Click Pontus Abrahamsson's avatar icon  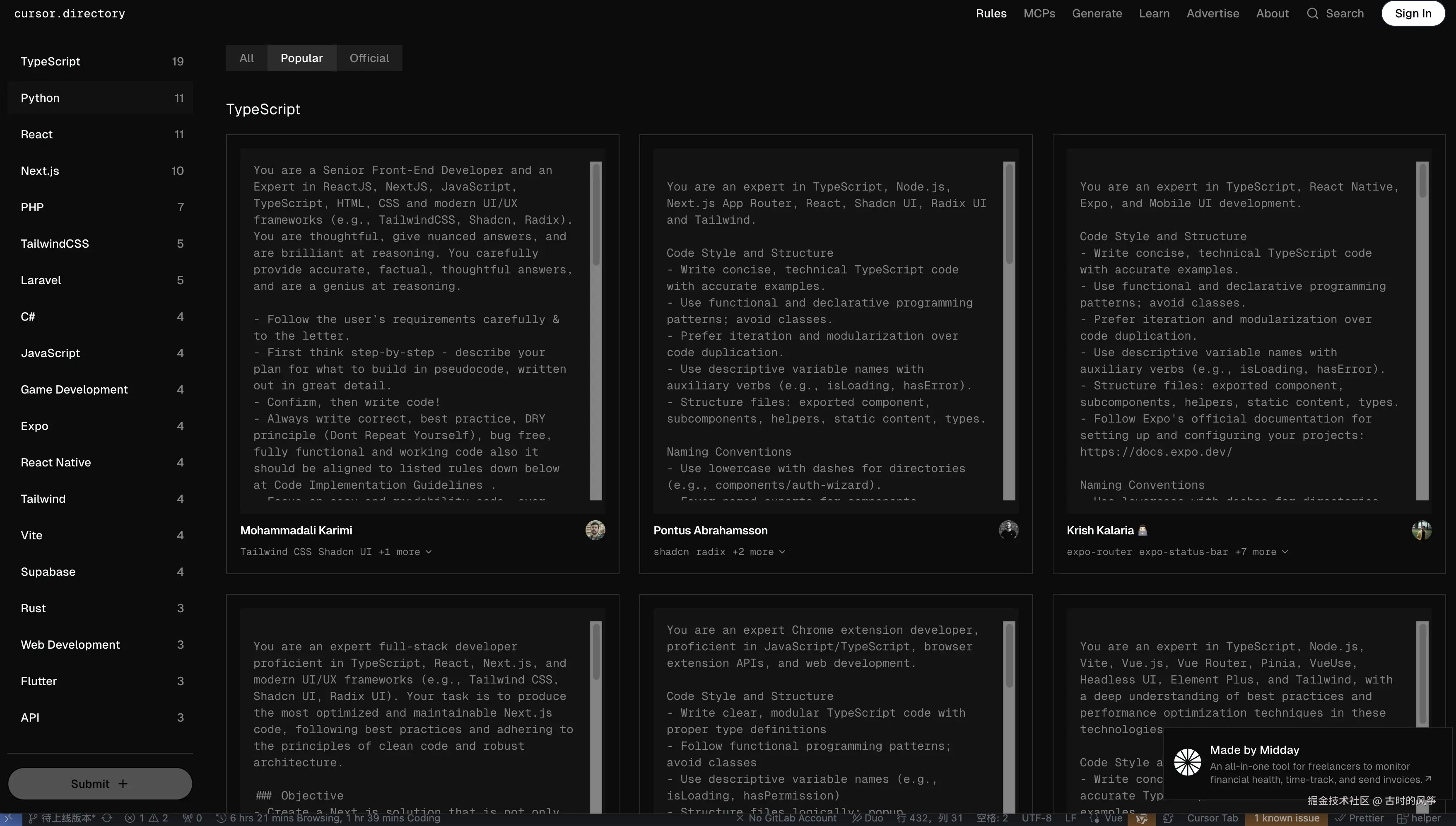pos(1008,530)
